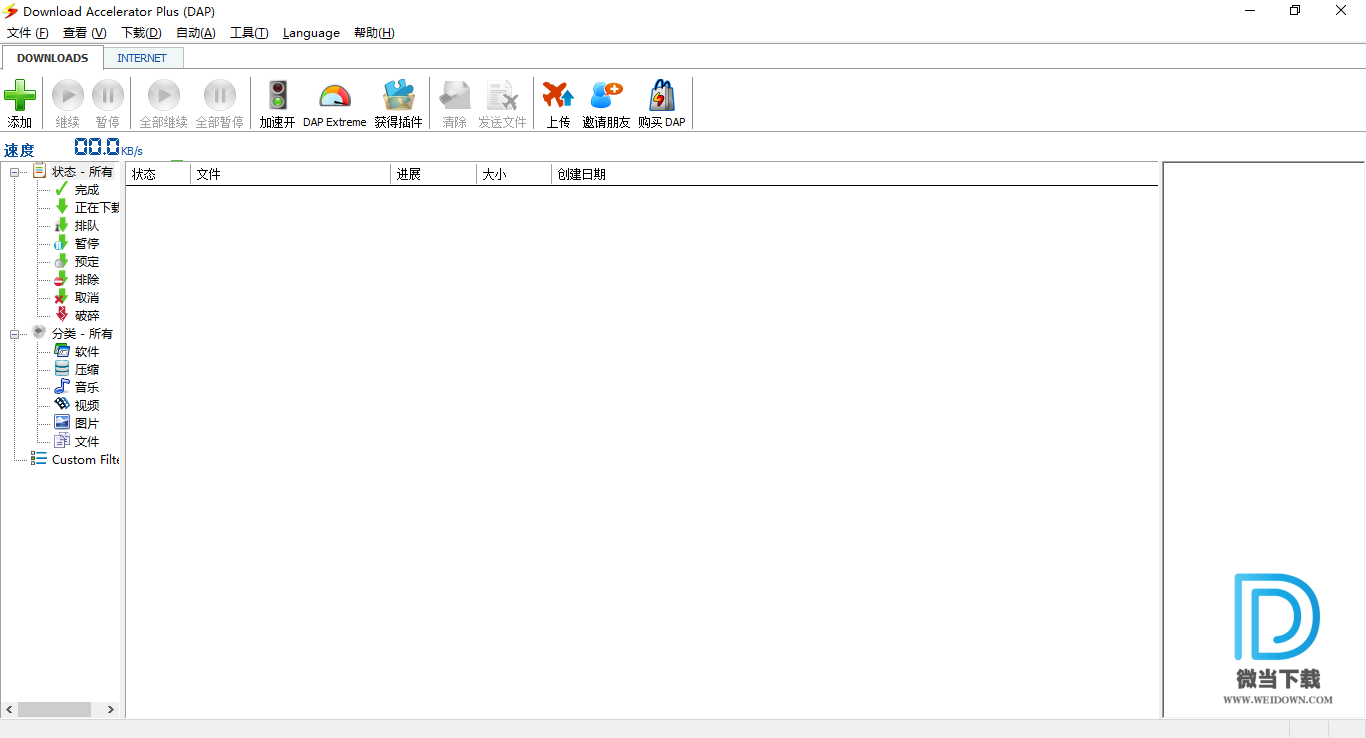The image size is (1366, 738).
Task: Select the 预定 scheduled filter
Action: [87, 262]
